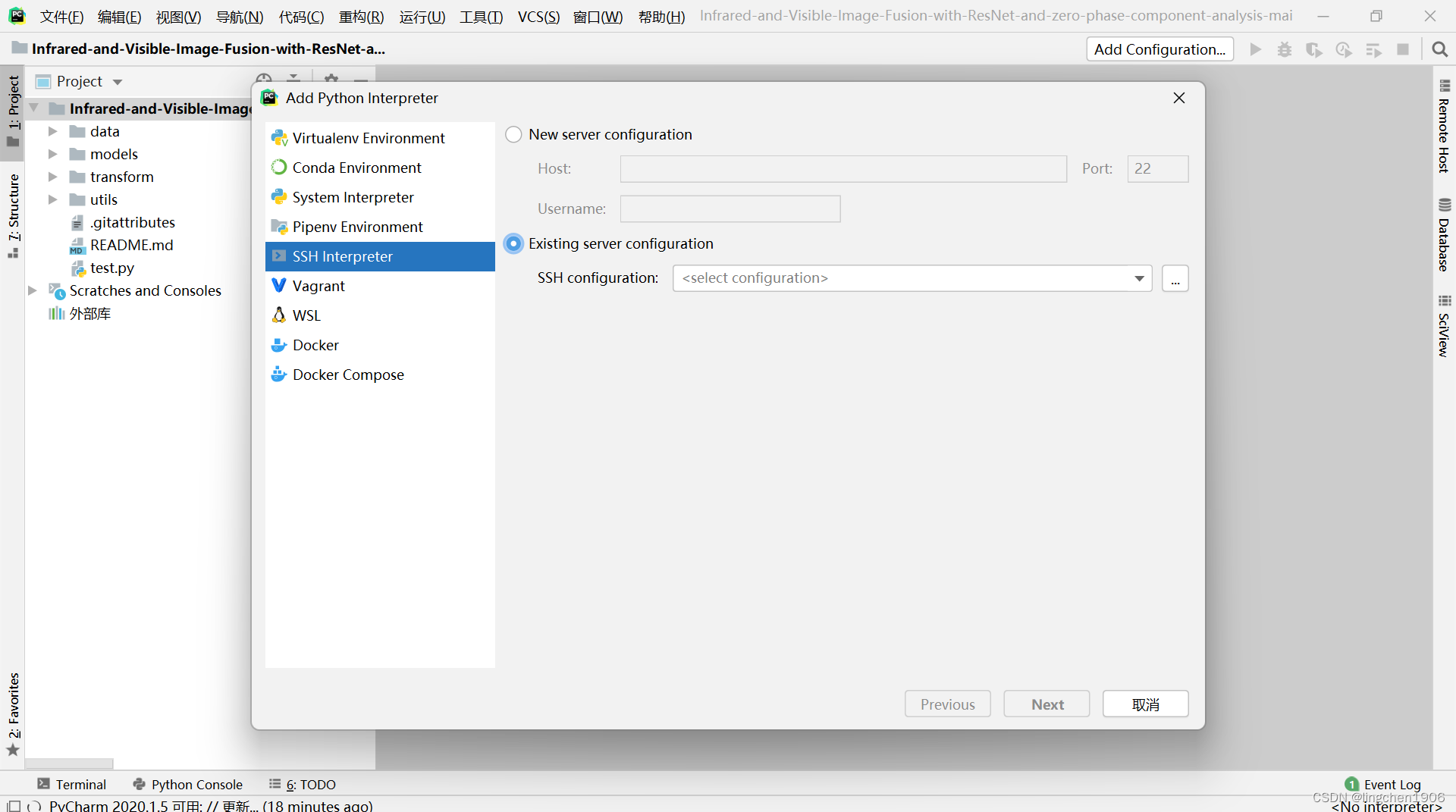Viewport: 1456px width, 812px height.
Task: Click the Run icon in the toolbar
Action: click(1255, 49)
